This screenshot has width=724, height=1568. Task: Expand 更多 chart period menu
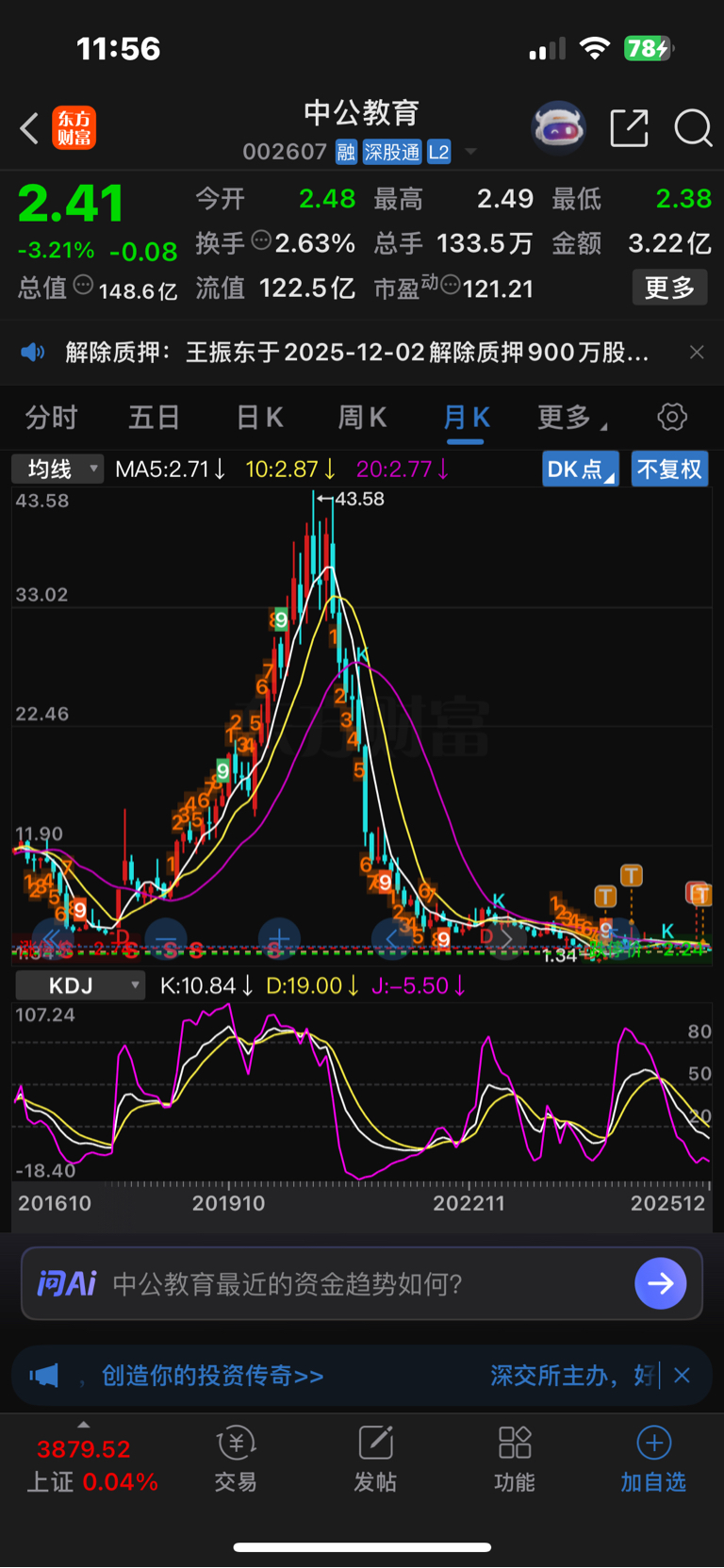point(571,417)
